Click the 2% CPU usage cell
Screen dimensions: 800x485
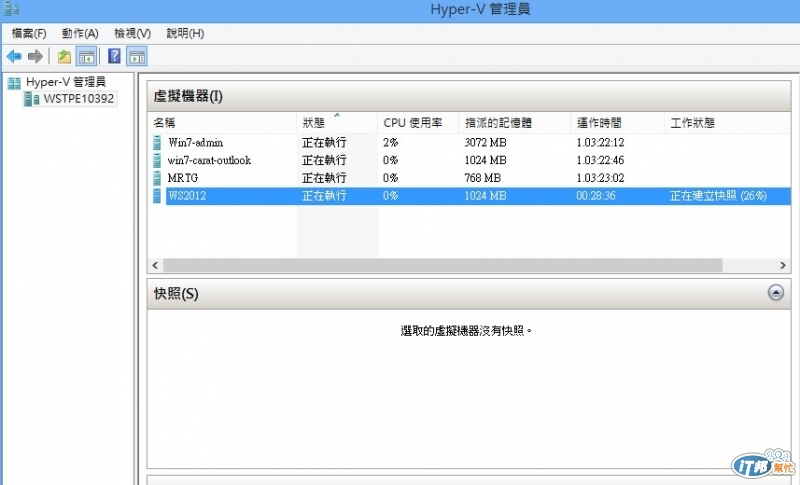coord(390,142)
